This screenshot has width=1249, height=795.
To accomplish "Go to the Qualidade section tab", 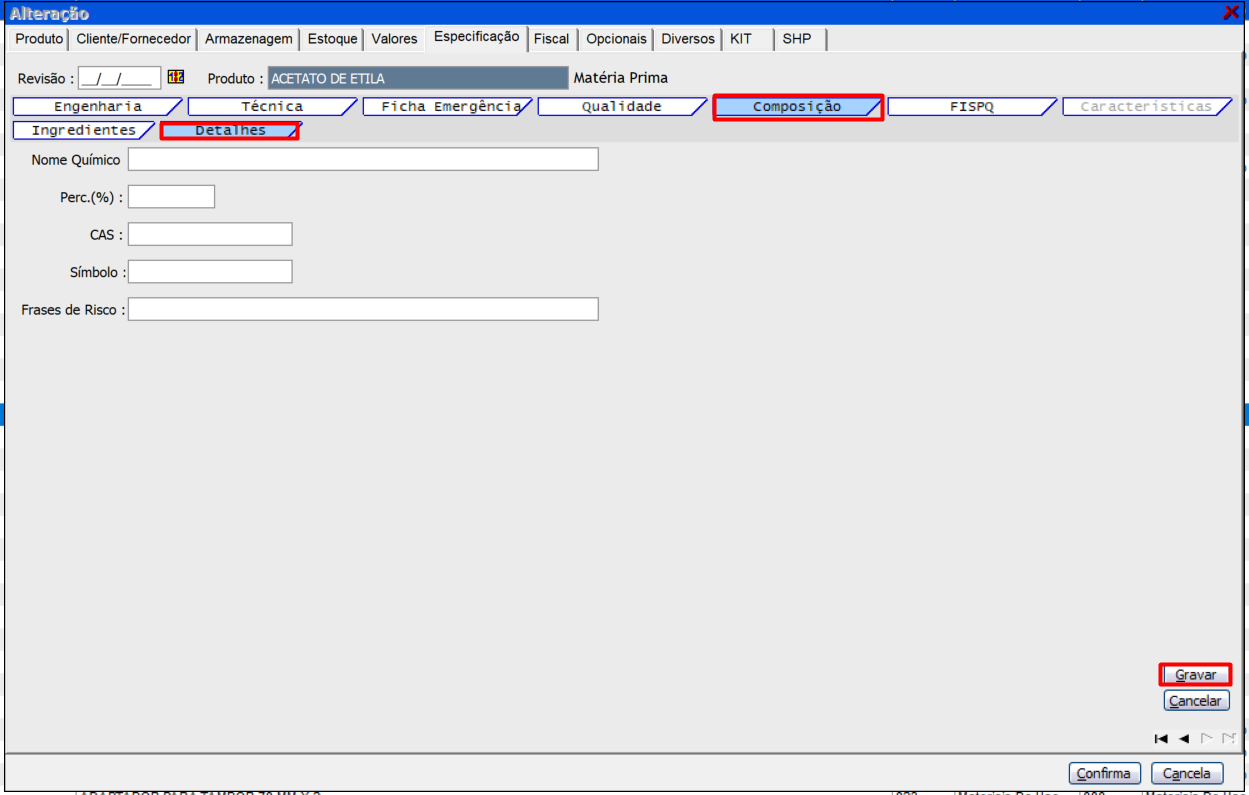I will coord(621,107).
